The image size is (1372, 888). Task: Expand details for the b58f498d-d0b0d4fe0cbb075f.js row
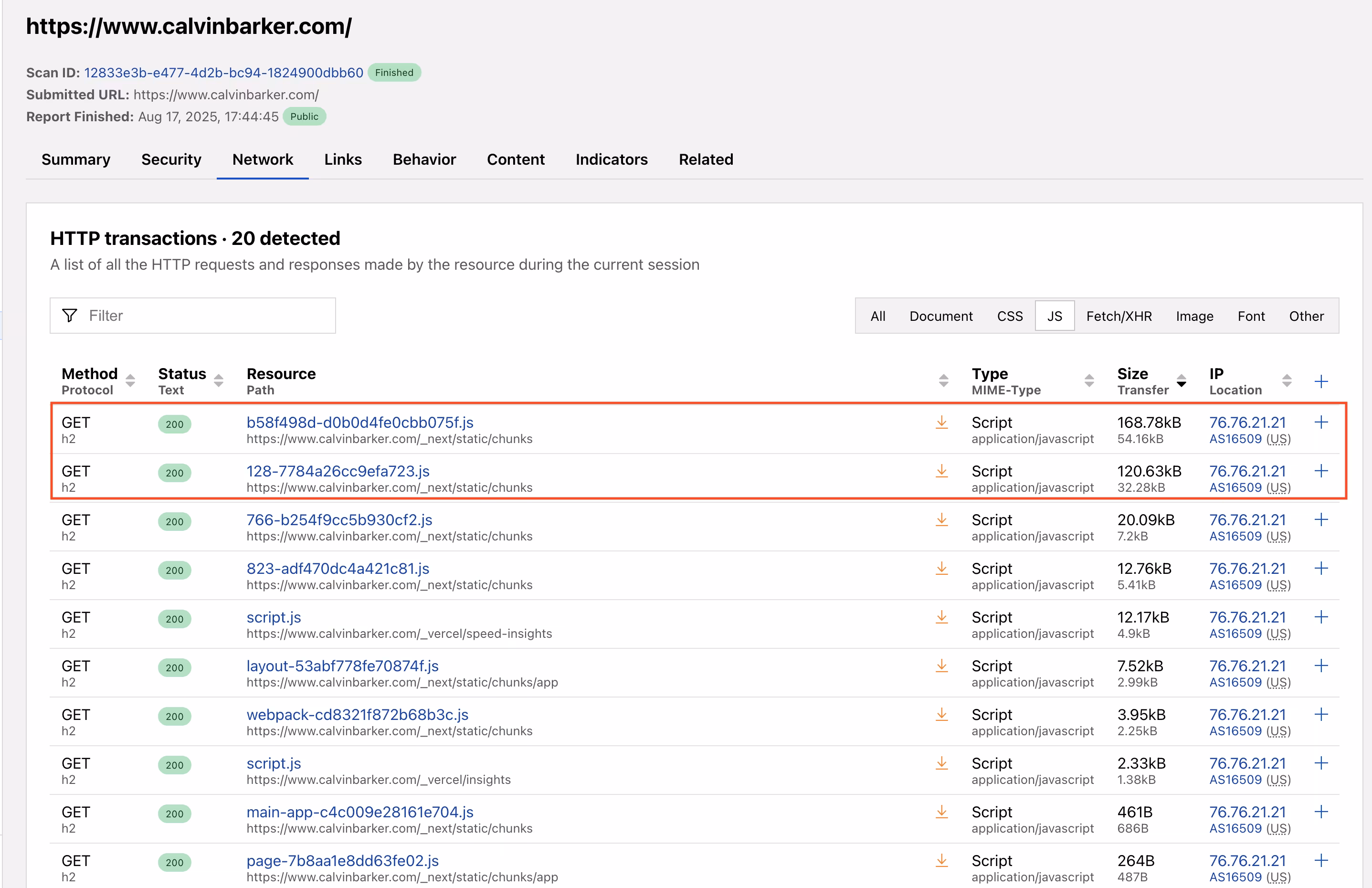tap(1321, 422)
